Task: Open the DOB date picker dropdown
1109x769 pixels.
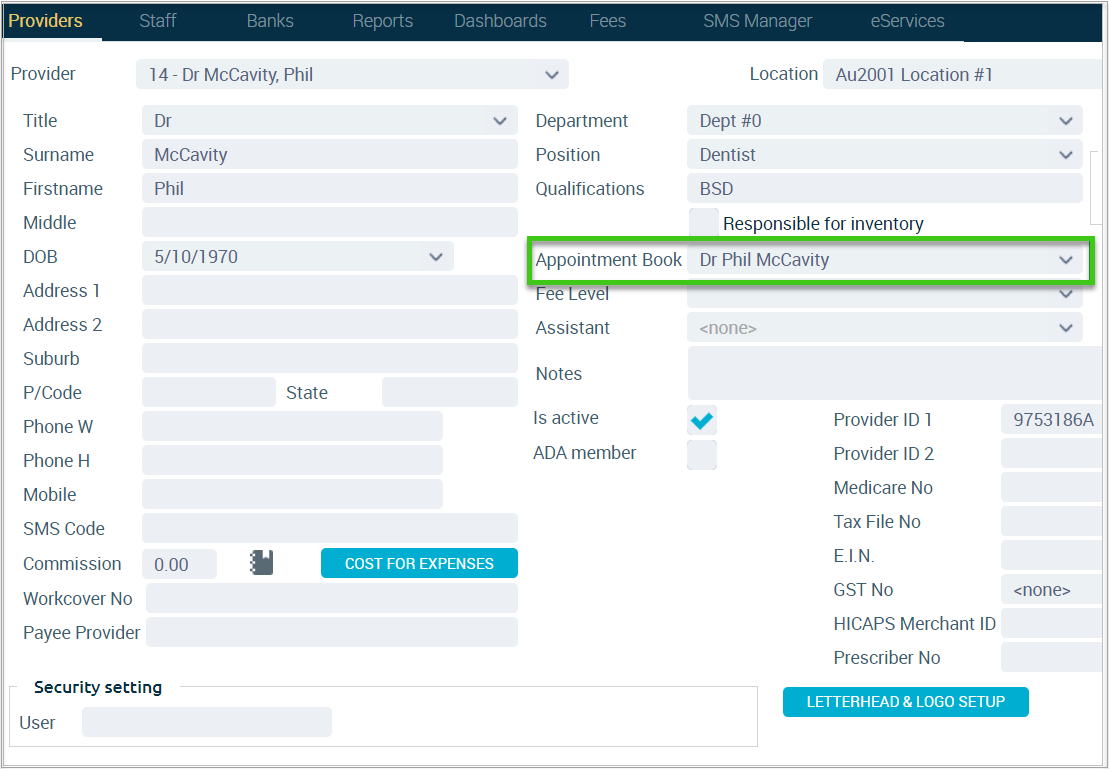Action: (298, 257)
